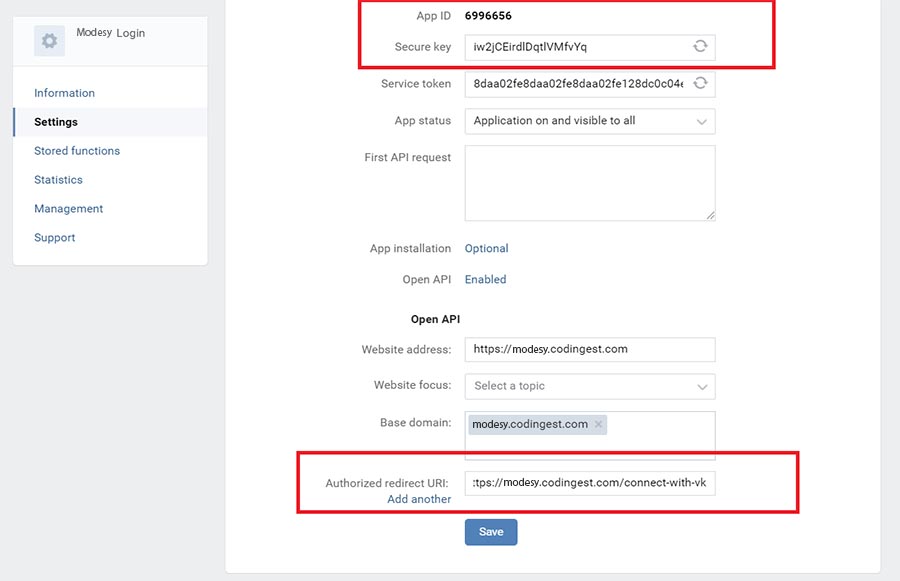This screenshot has height=581, width=900.
Task: Click the Add another redirect URI link
Action: coord(419,499)
